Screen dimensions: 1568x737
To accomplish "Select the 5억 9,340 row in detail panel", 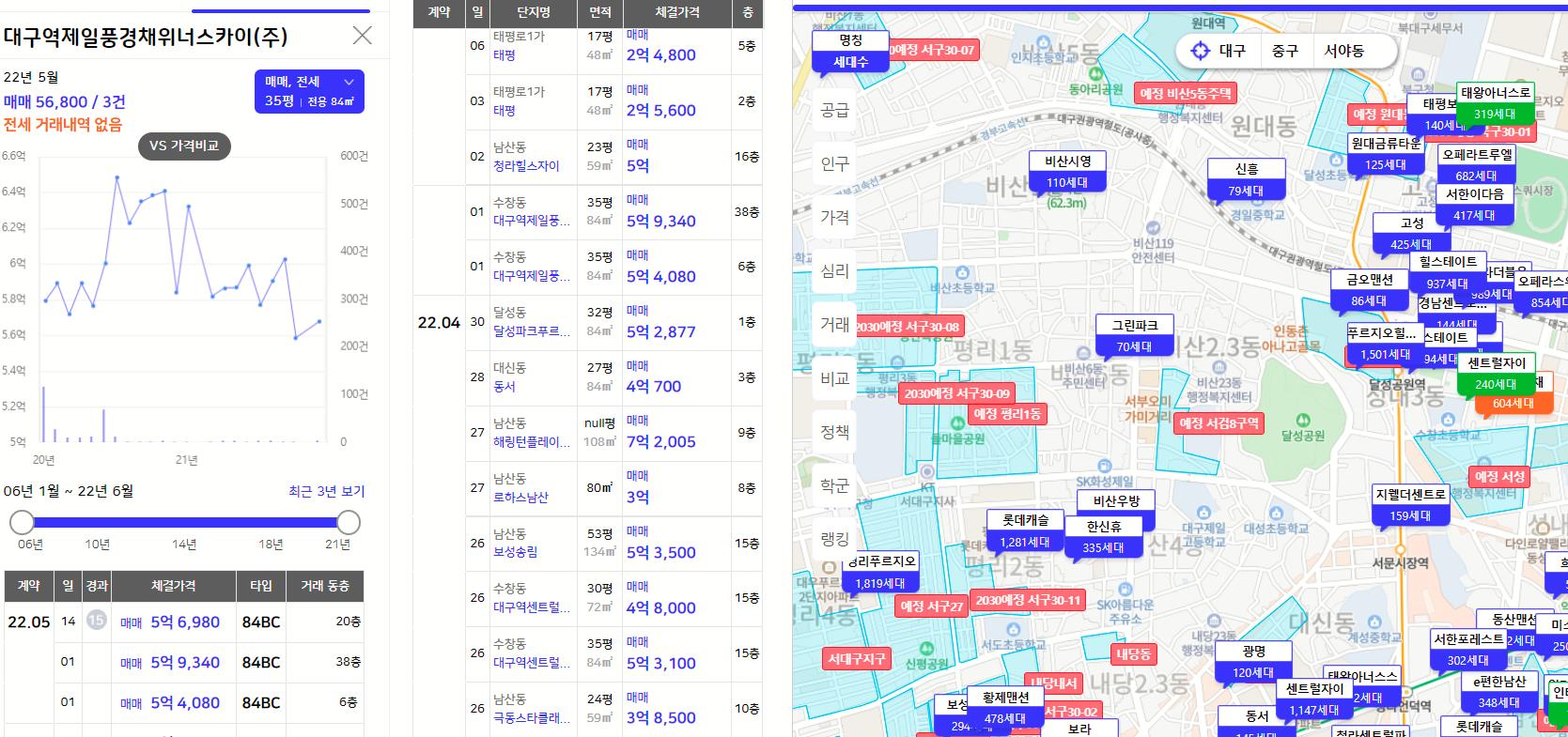I will tap(184, 662).
